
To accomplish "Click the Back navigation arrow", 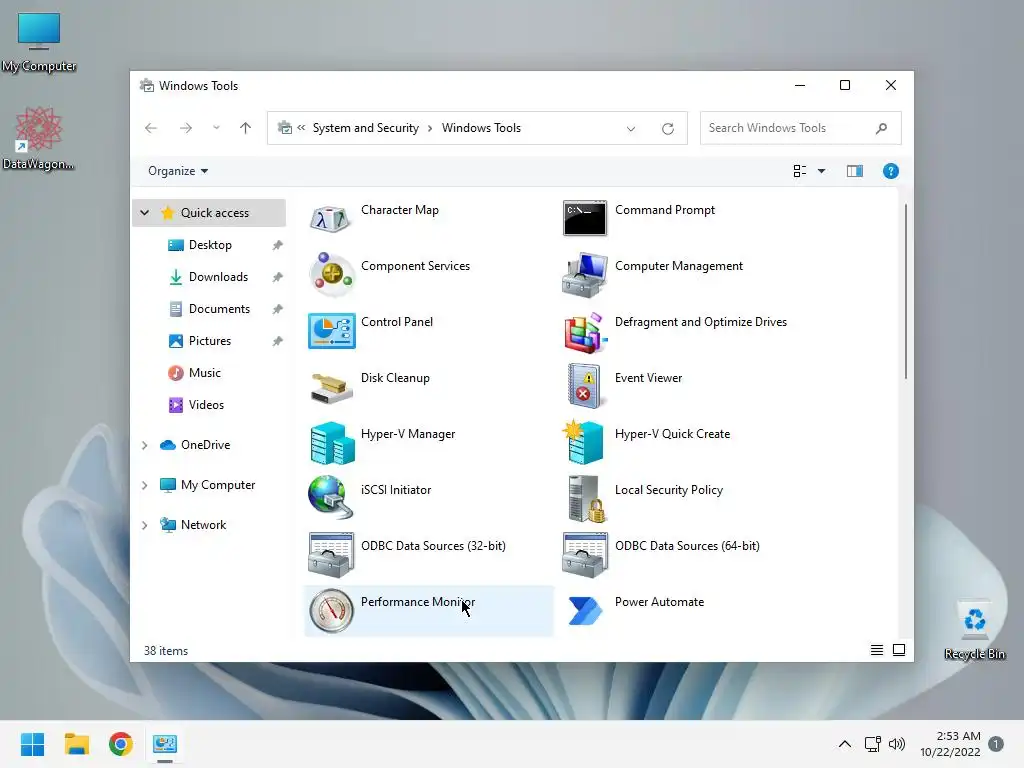I will click(x=151, y=128).
